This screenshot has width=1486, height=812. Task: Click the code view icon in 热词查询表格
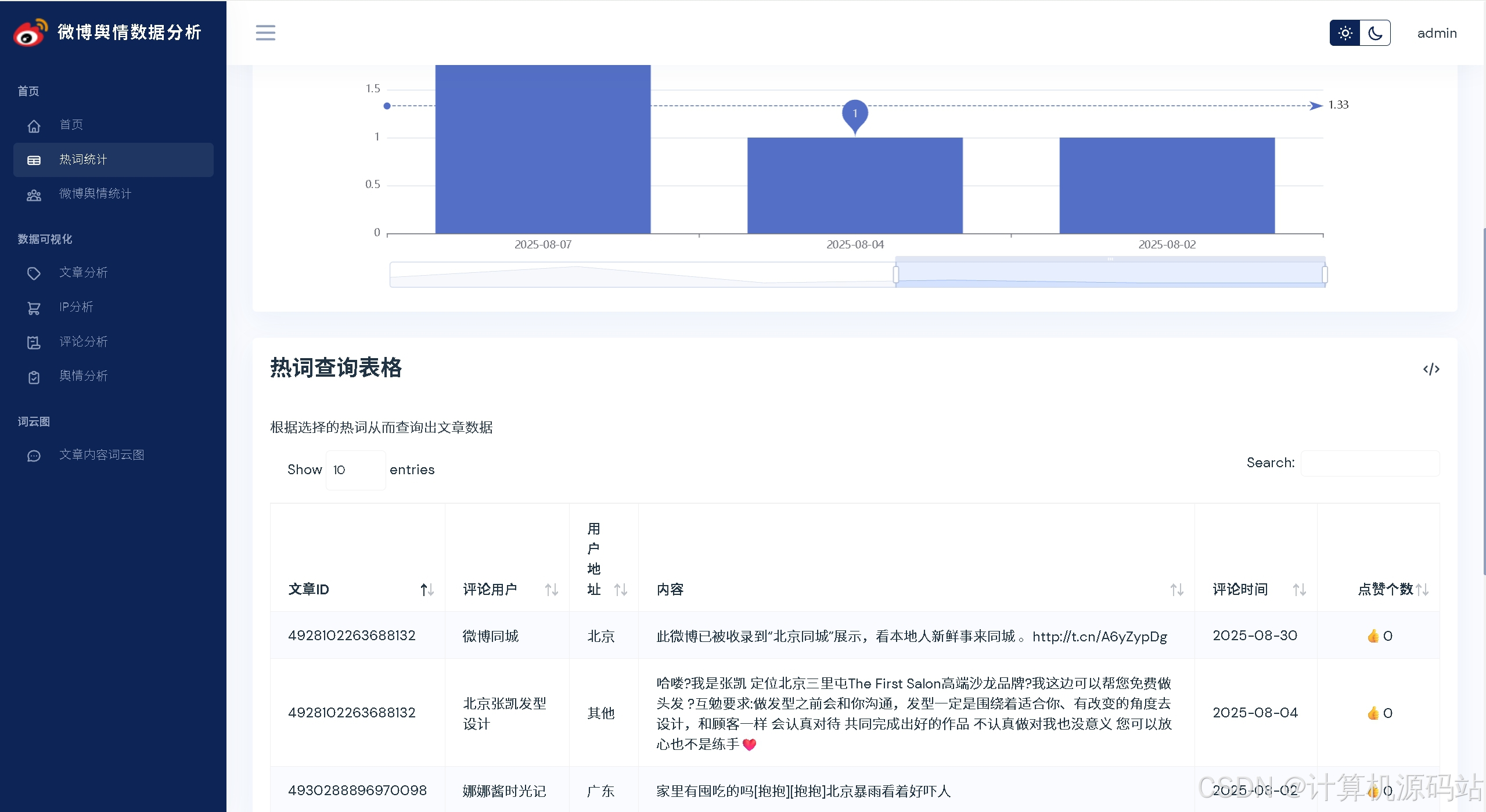point(1431,369)
